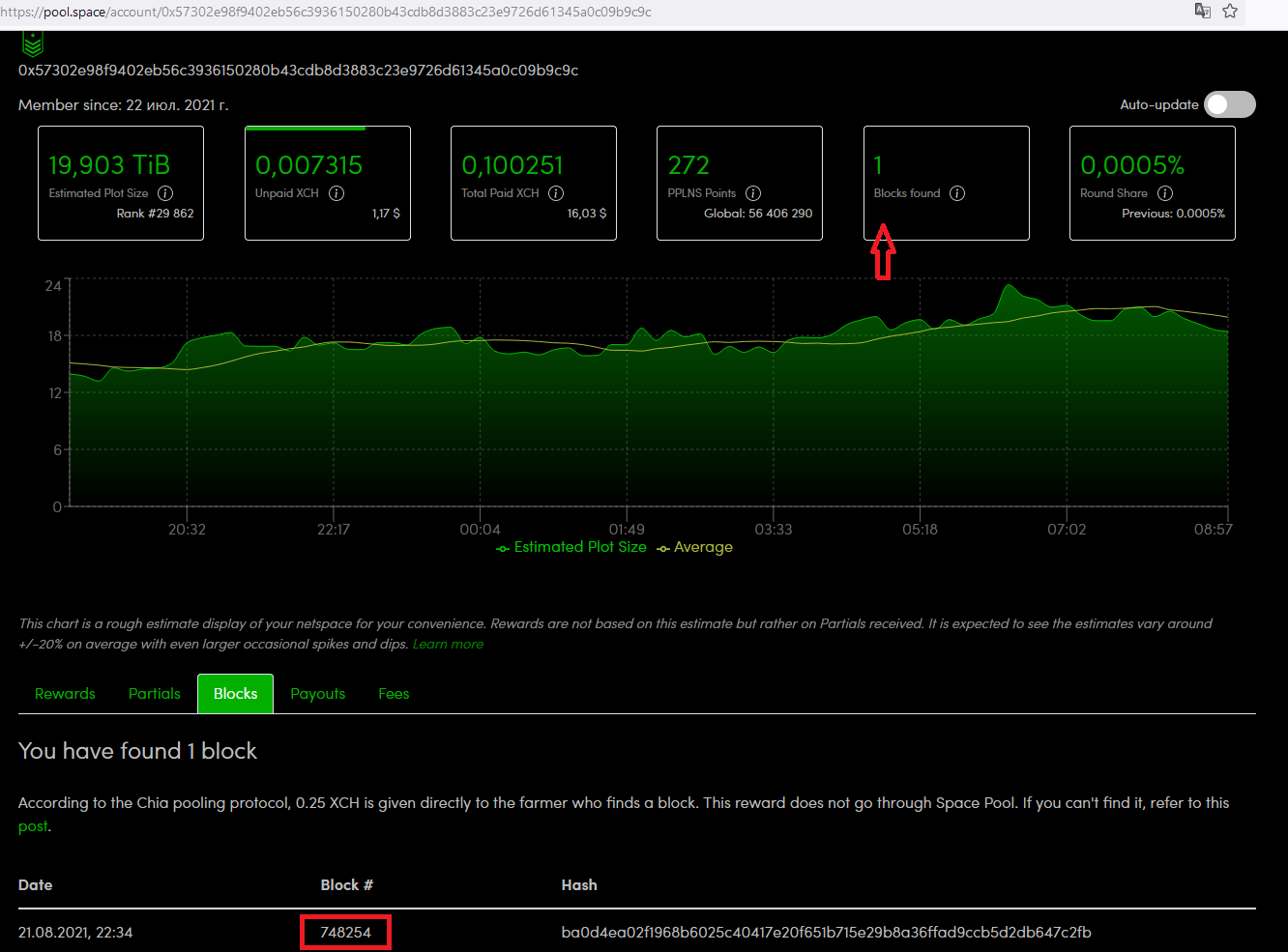
Task: Click the info icon beside Total Paid XCH
Action: pyautogui.click(x=556, y=193)
